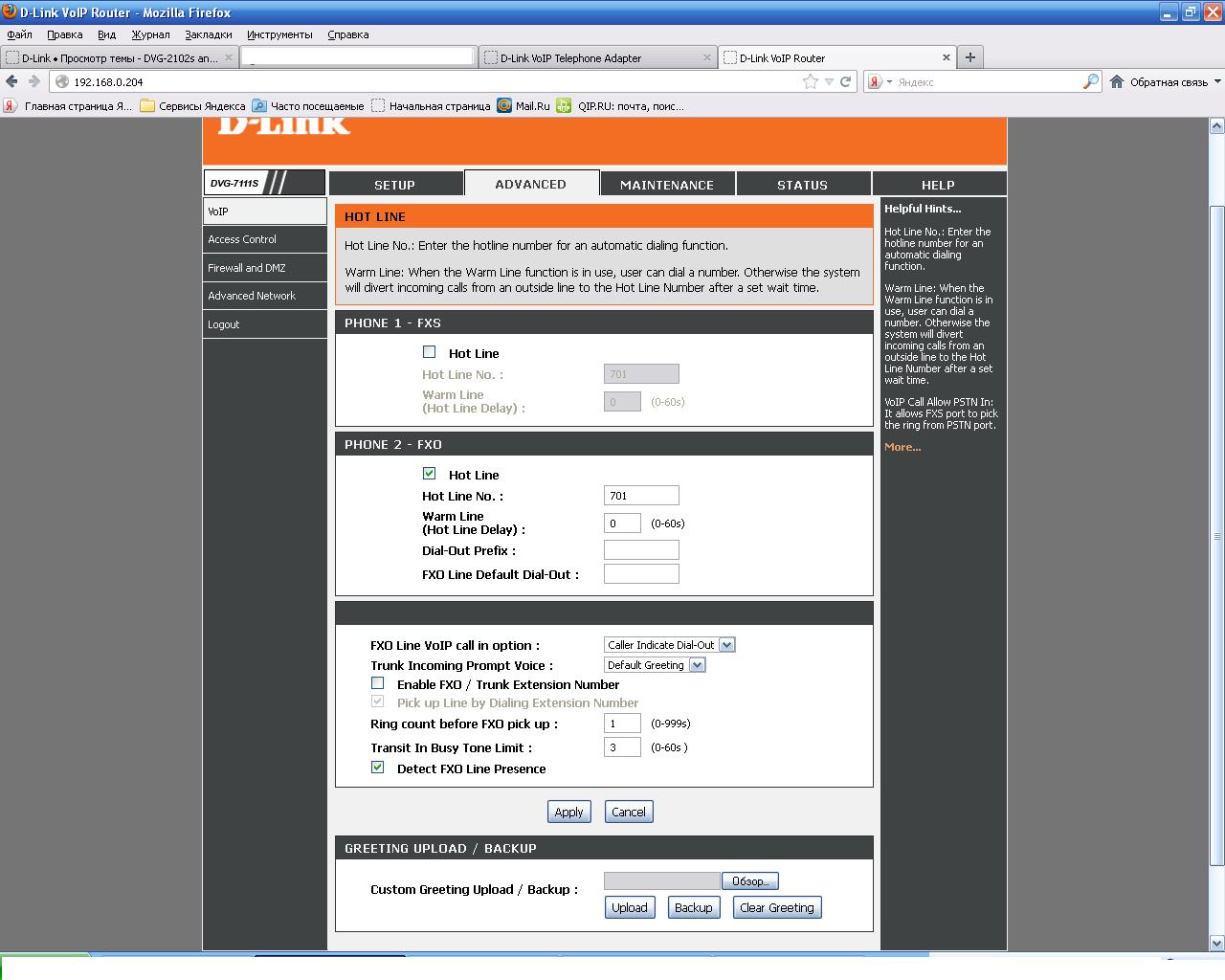The image size is (1225, 980).
Task: Open the Firefox home page icon
Action: coord(1117,81)
